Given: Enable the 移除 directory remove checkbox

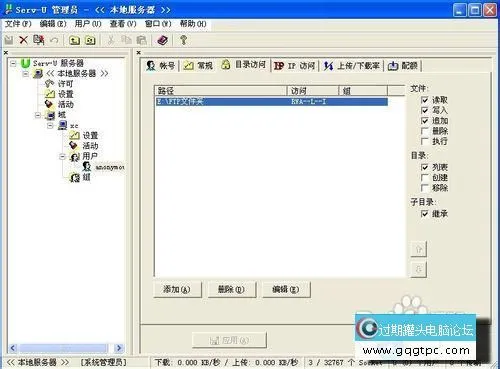Looking at the screenshot, I should pyautogui.click(x=425, y=188).
